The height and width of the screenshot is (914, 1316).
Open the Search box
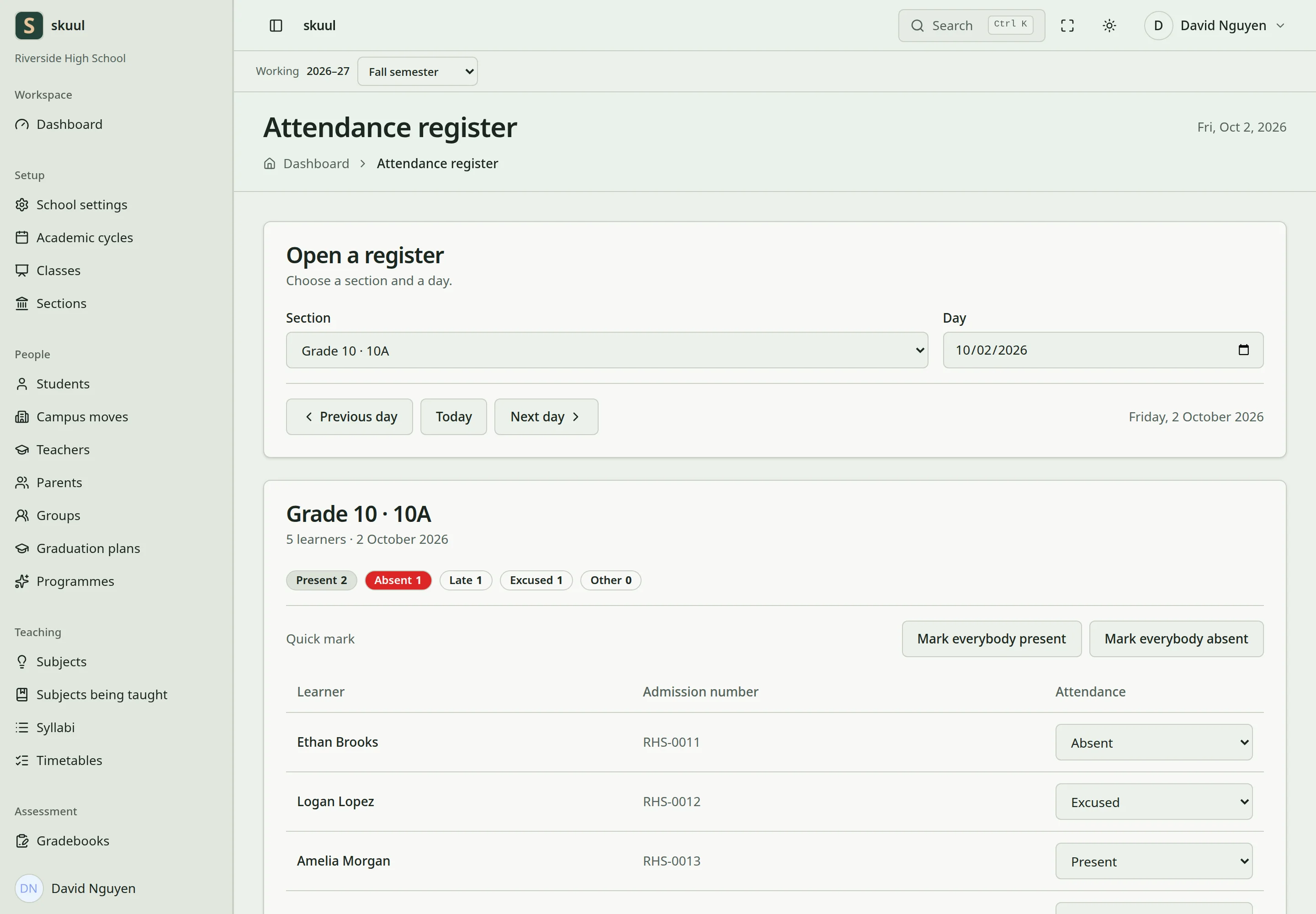point(972,26)
